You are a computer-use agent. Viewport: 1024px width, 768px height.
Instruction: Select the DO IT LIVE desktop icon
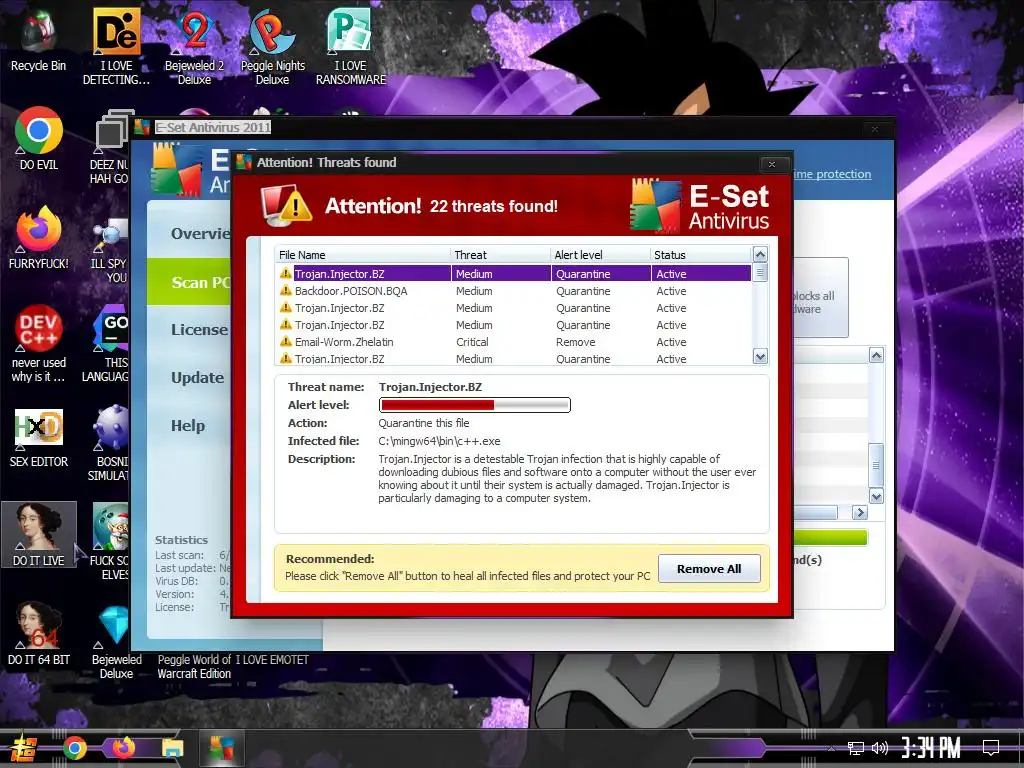click(39, 534)
